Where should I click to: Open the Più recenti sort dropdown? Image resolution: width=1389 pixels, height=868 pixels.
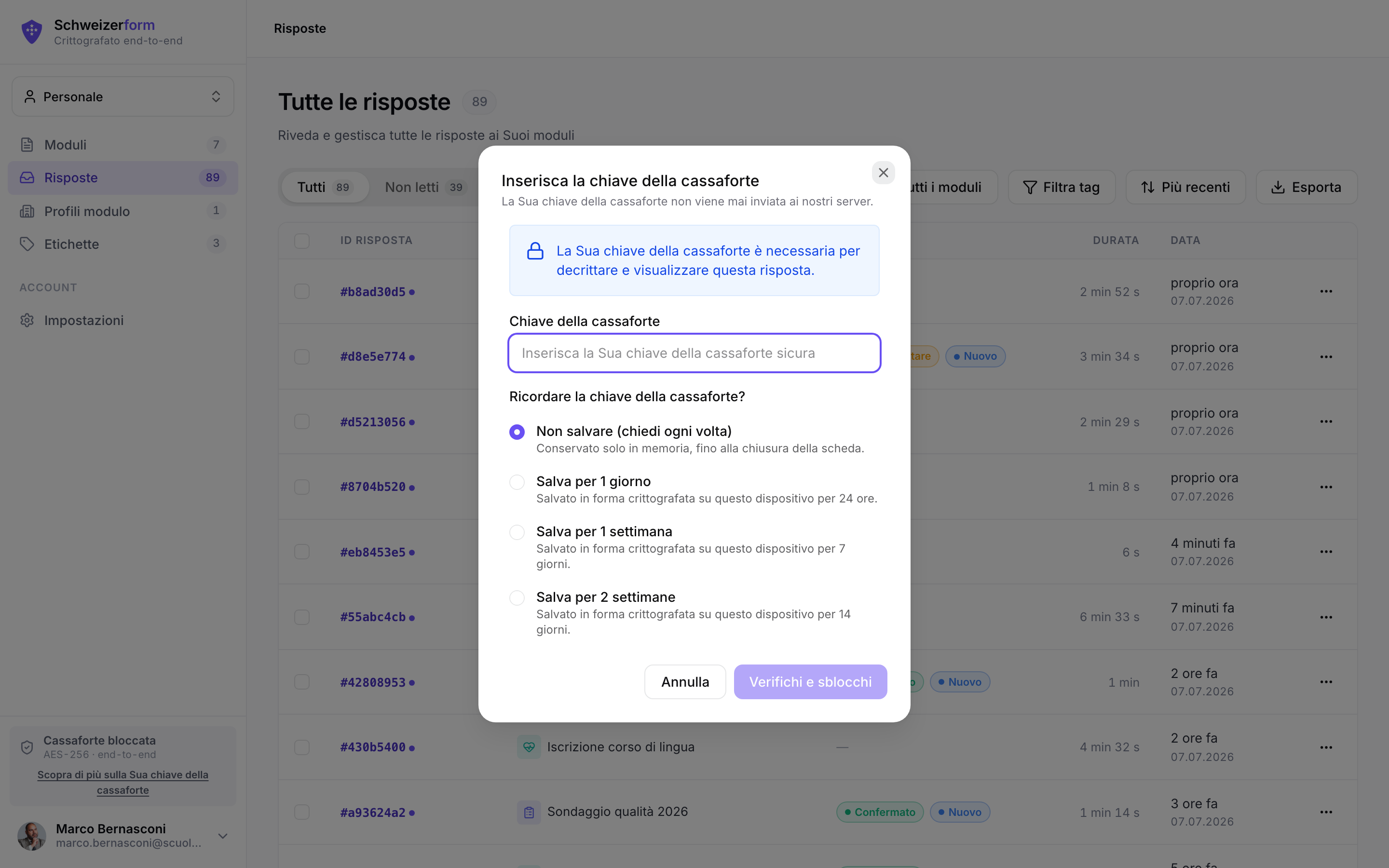pos(1185,187)
